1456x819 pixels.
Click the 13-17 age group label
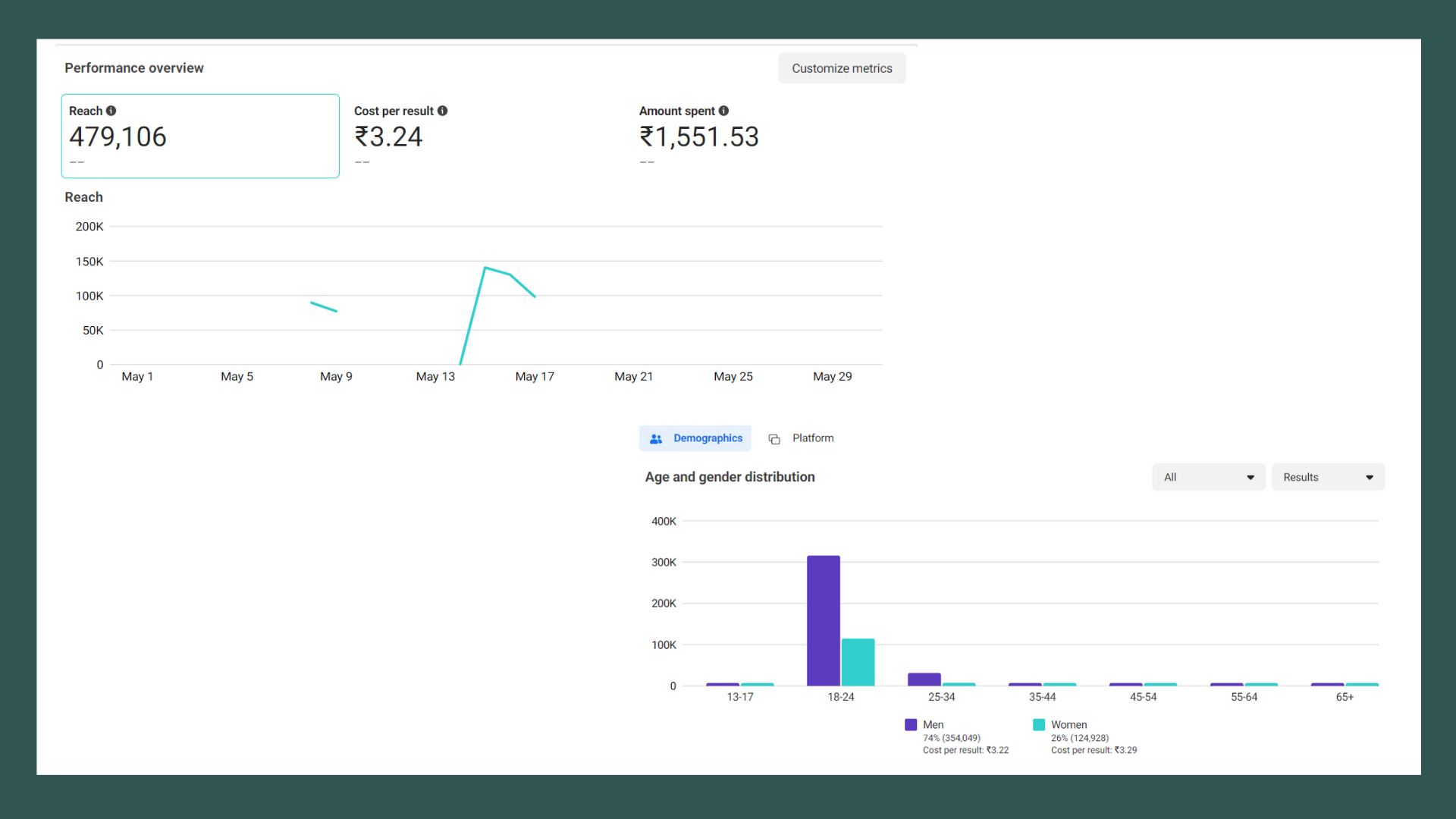point(740,697)
